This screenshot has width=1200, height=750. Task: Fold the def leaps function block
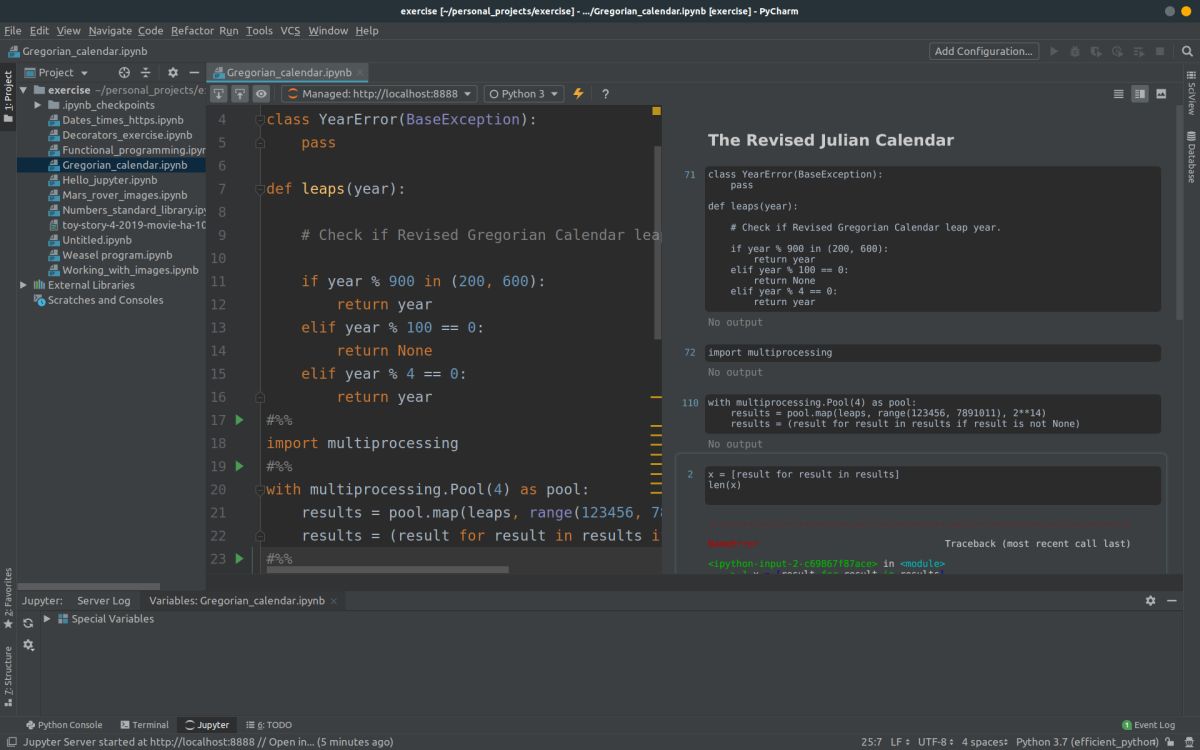click(260, 189)
